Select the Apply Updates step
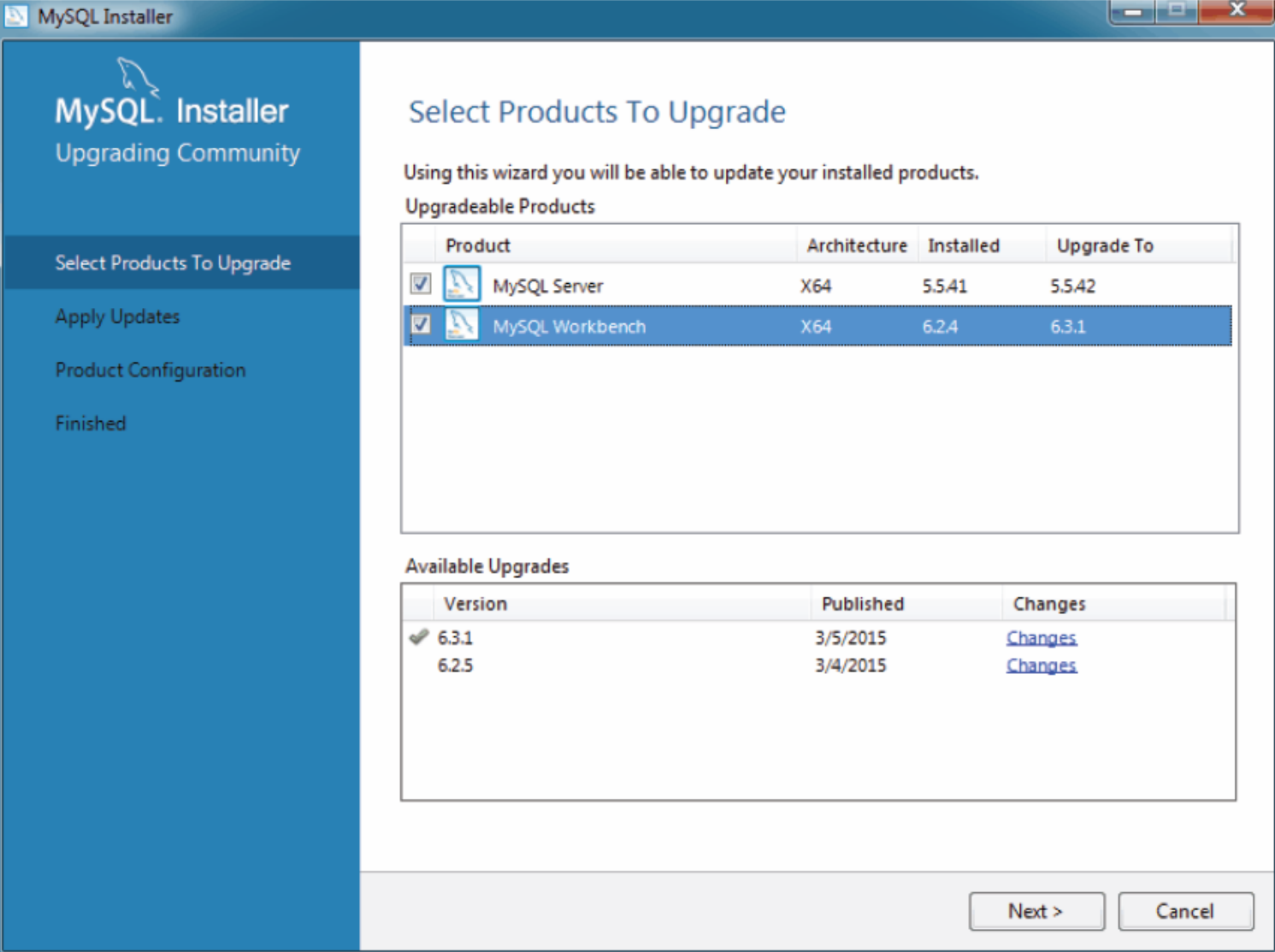1275x952 pixels. pyautogui.click(x=117, y=316)
